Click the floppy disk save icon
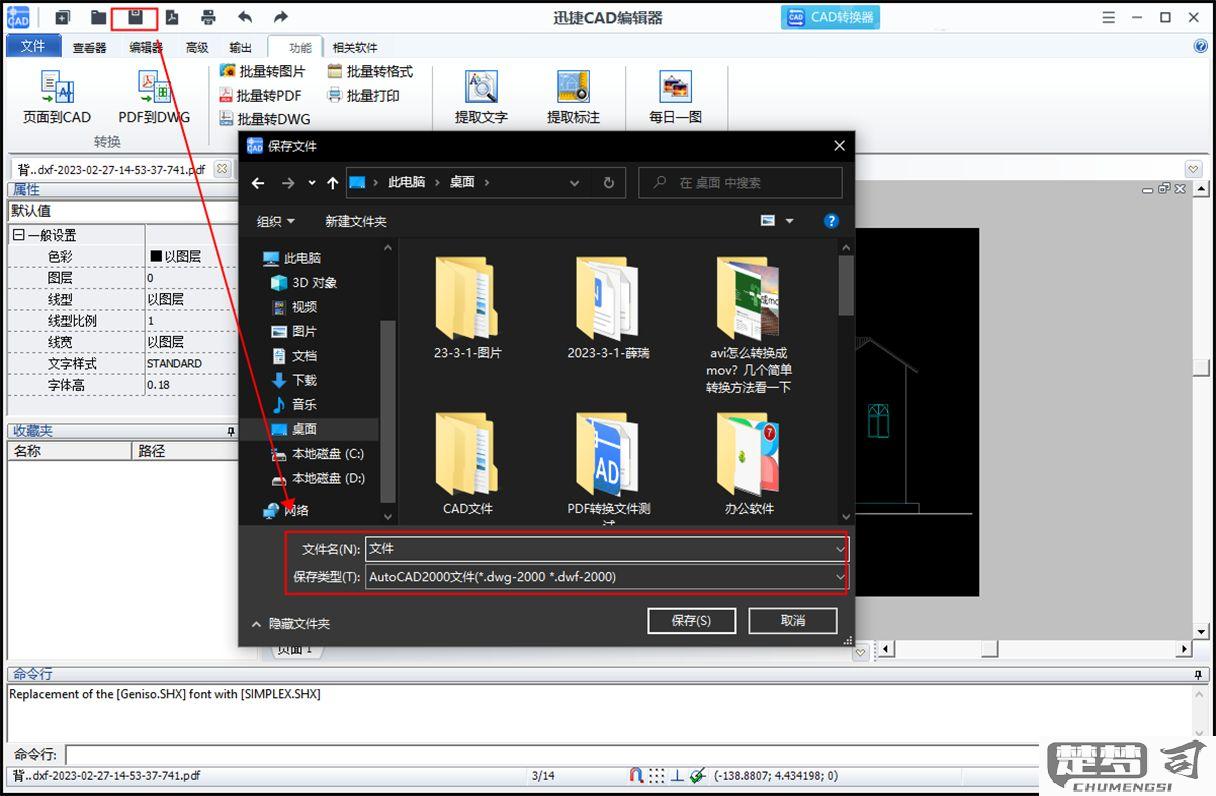Viewport: 1216px width, 796px height. coord(135,17)
